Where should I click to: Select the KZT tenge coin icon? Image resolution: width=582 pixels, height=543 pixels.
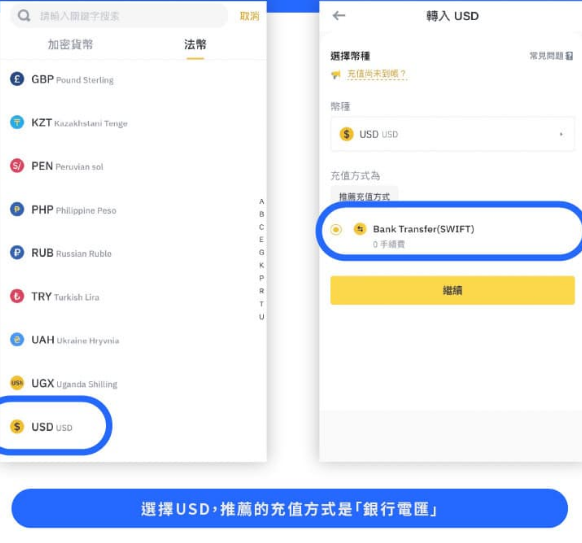click(17, 122)
